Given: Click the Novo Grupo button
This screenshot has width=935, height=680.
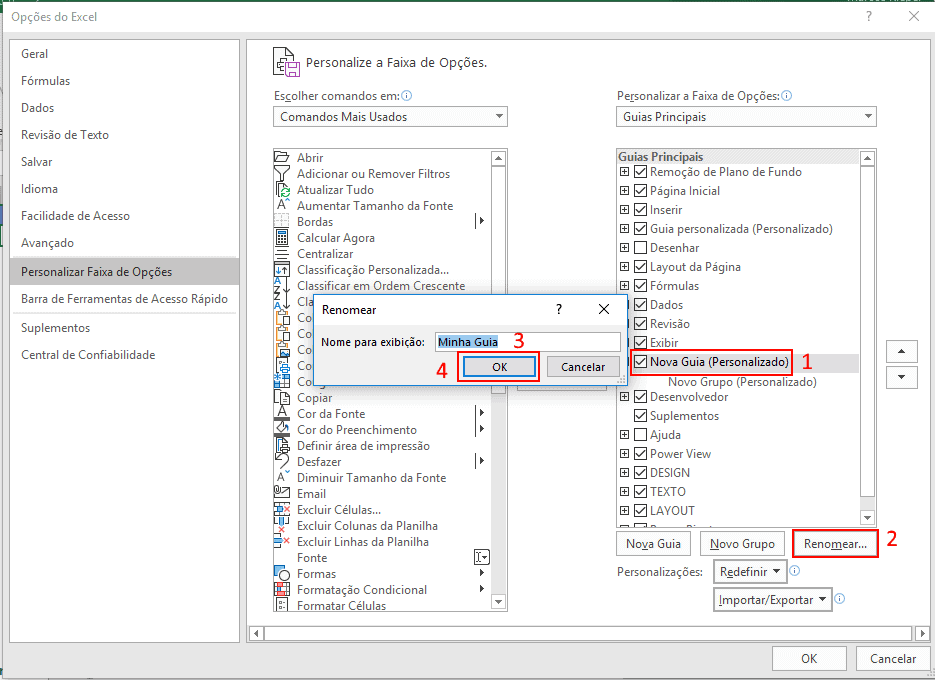Looking at the screenshot, I should (x=742, y=543).
